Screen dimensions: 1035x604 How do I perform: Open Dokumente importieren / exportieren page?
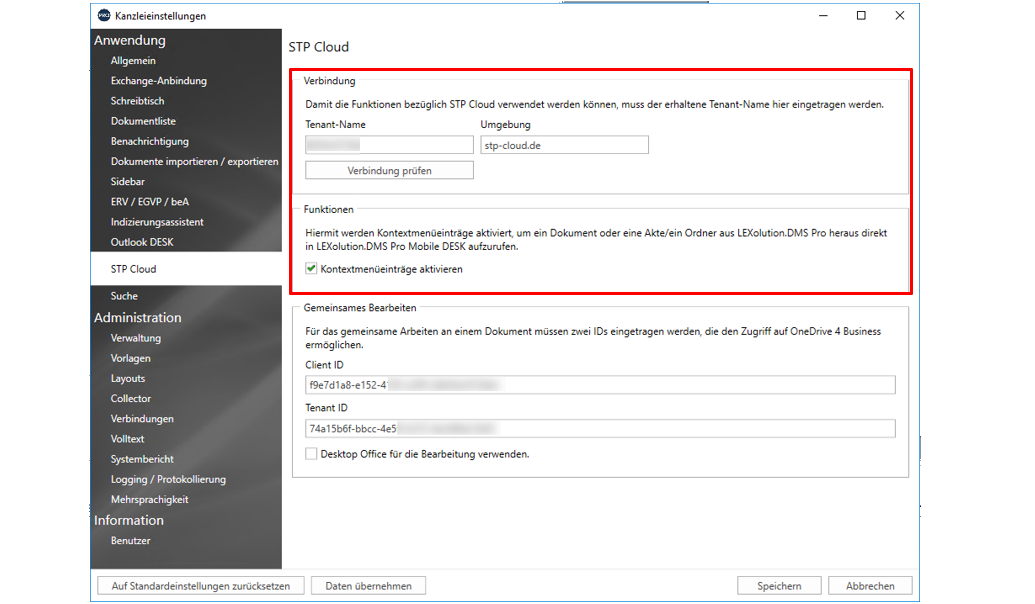(195, 162)
